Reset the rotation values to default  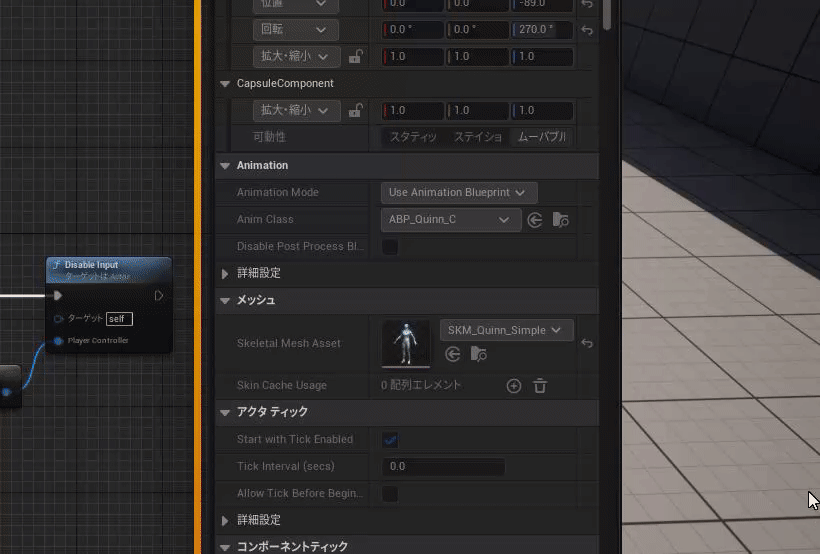pos(587,30)
